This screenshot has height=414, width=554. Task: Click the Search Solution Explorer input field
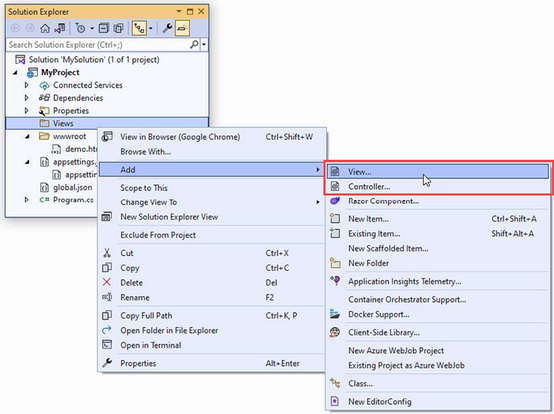(x=98, y=45)
